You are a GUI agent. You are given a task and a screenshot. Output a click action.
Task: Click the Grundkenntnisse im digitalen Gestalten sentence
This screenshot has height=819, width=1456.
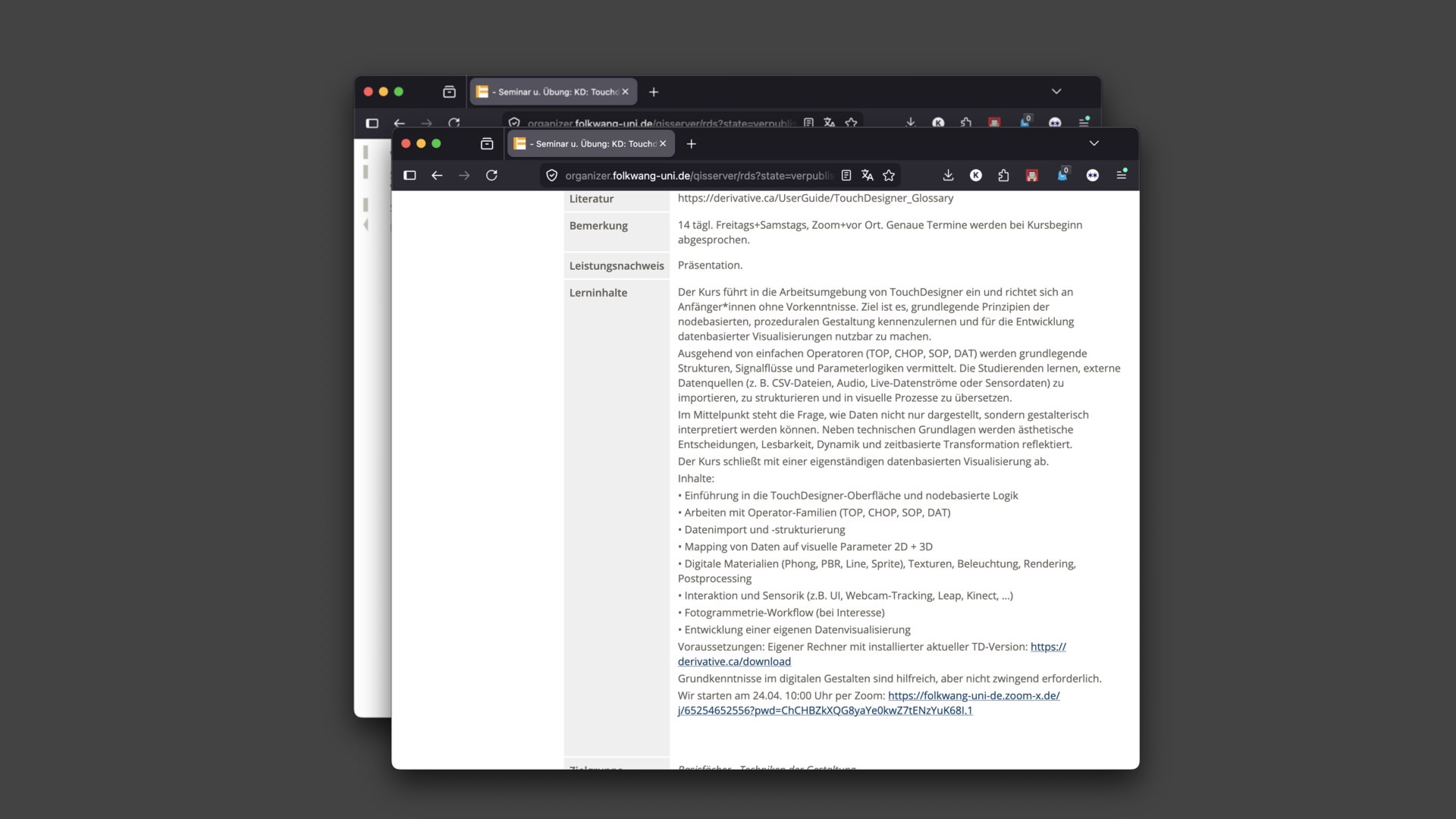pyautogui.click(x=890, y=679)
